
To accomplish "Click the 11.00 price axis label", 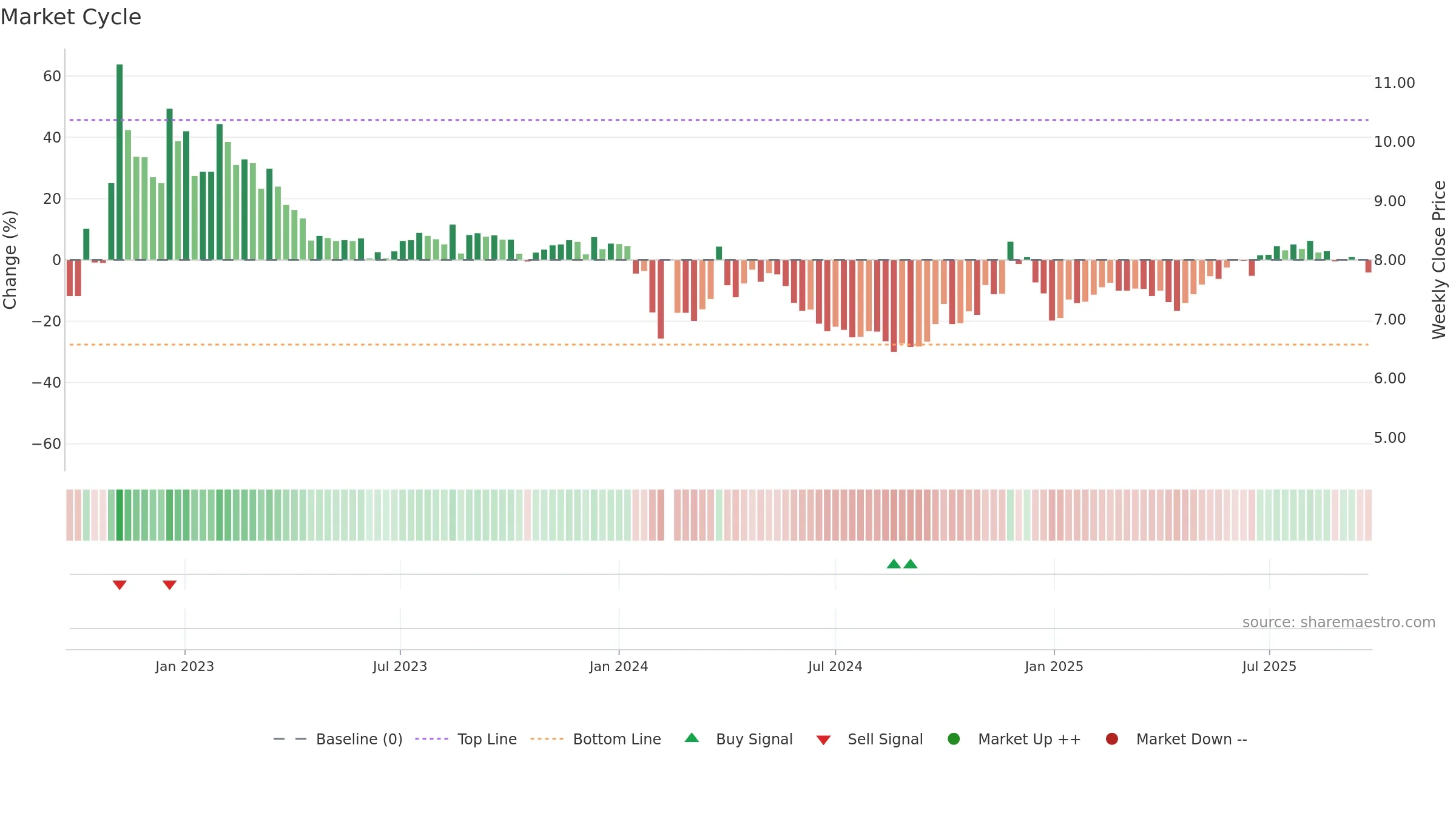I will tap(1394, 83).
